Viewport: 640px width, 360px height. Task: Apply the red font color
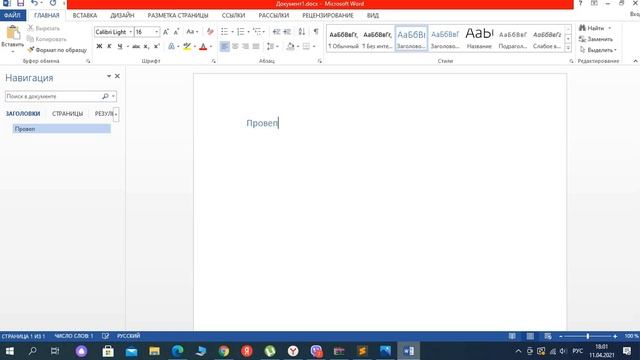(203, 47)
